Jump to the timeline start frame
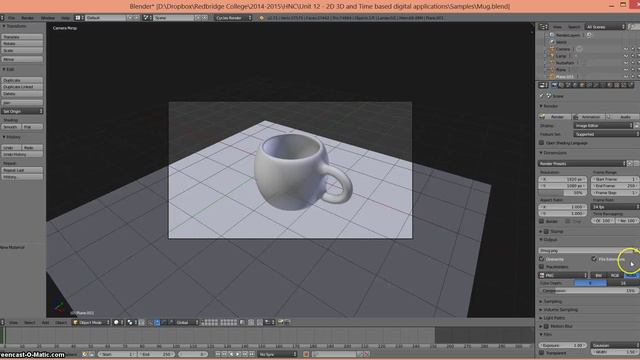The height and width of the screenshot is (360, 640). (218, 354)
